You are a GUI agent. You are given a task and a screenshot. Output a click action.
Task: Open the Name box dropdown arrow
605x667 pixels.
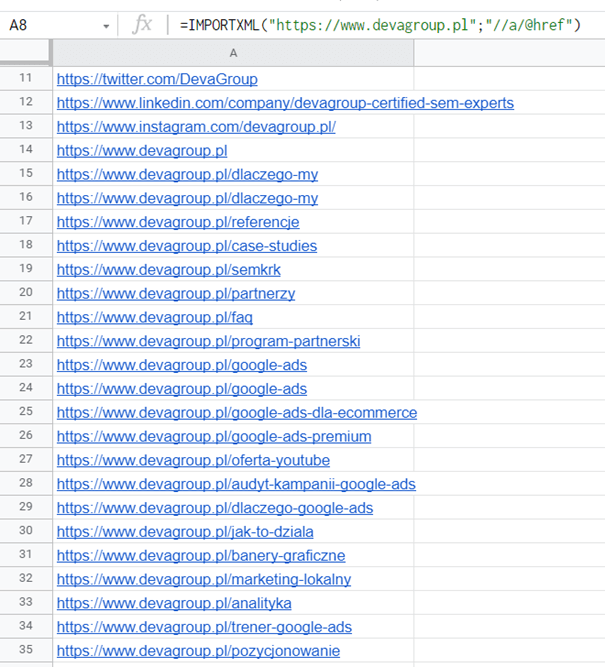(106, 25)
